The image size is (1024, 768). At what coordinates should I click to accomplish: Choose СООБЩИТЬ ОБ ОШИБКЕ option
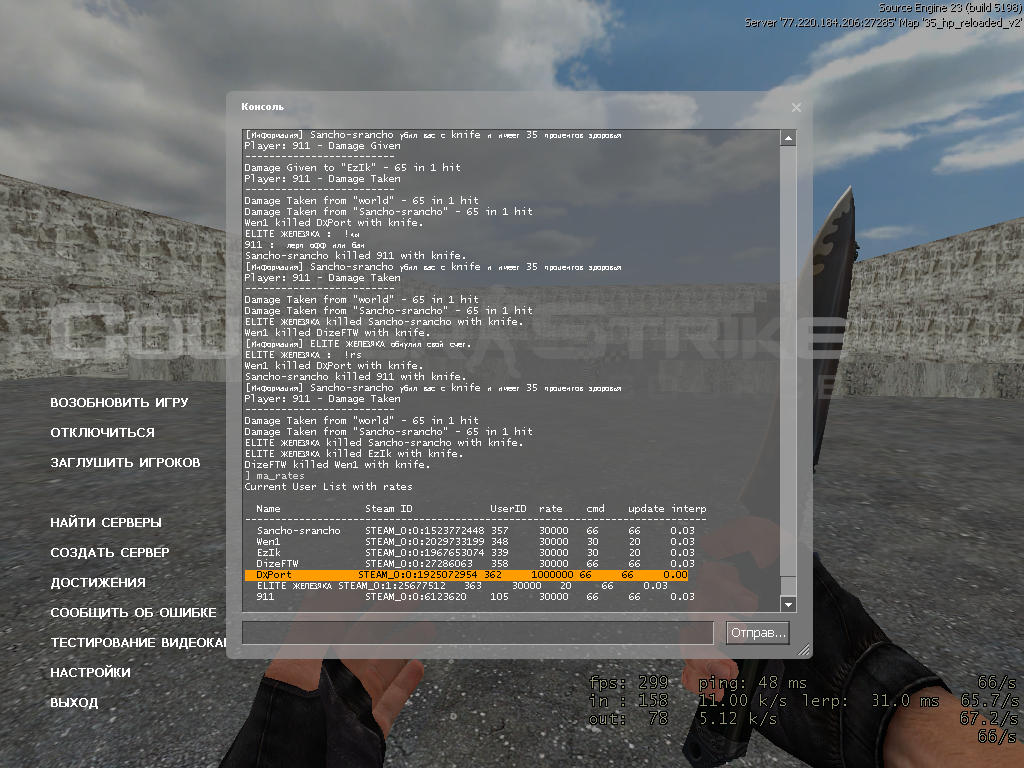click(133, 613)
